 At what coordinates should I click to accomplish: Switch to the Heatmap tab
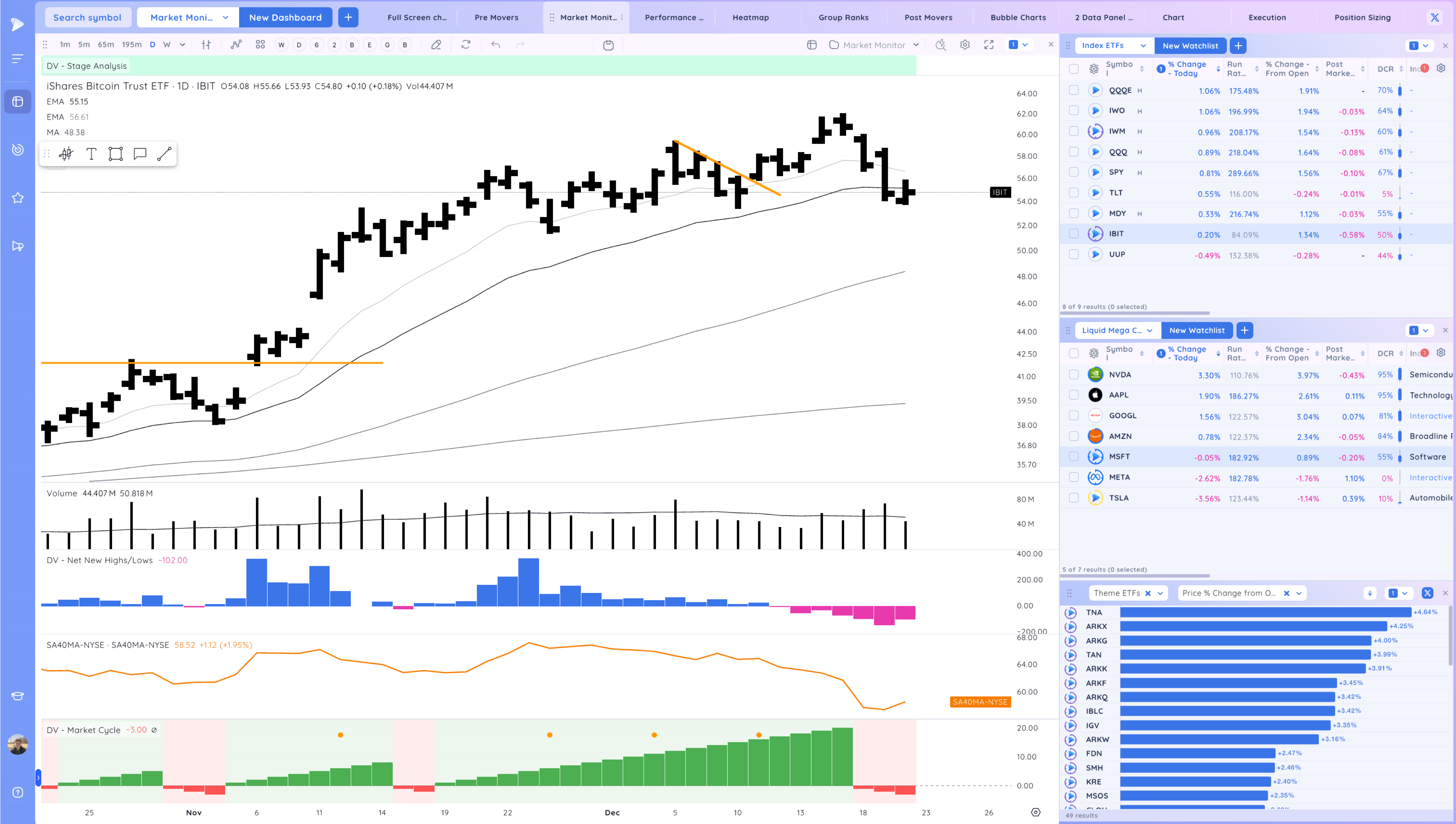[750, 17]
